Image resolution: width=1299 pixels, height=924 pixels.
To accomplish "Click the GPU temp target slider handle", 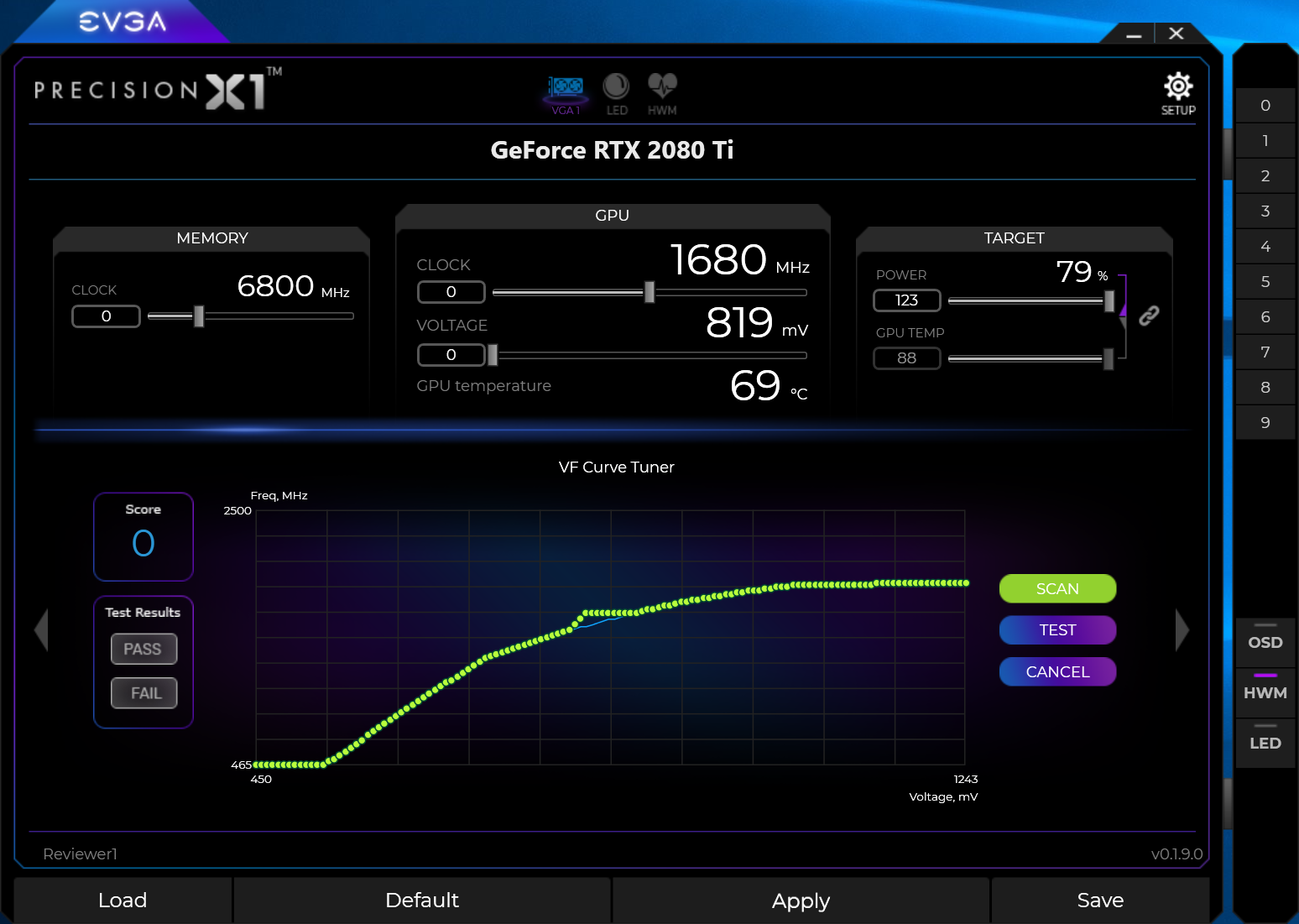I will click(1109, 358).
